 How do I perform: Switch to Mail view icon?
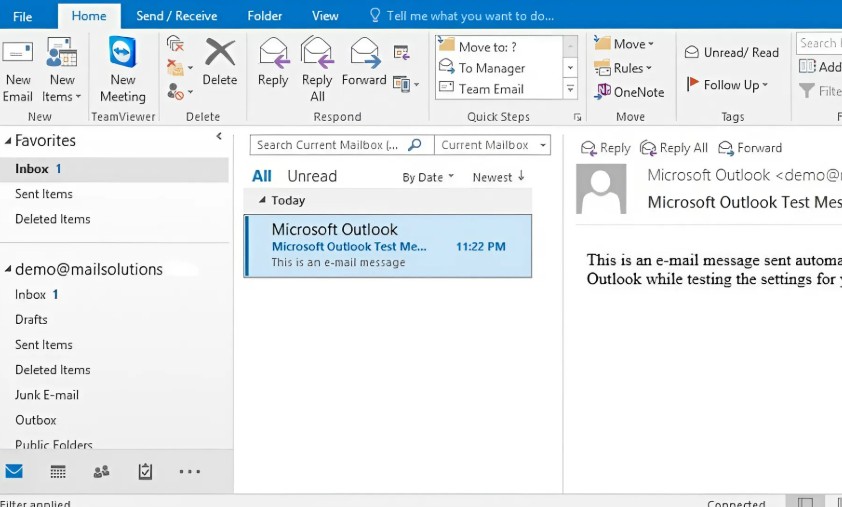pos(14,471)
